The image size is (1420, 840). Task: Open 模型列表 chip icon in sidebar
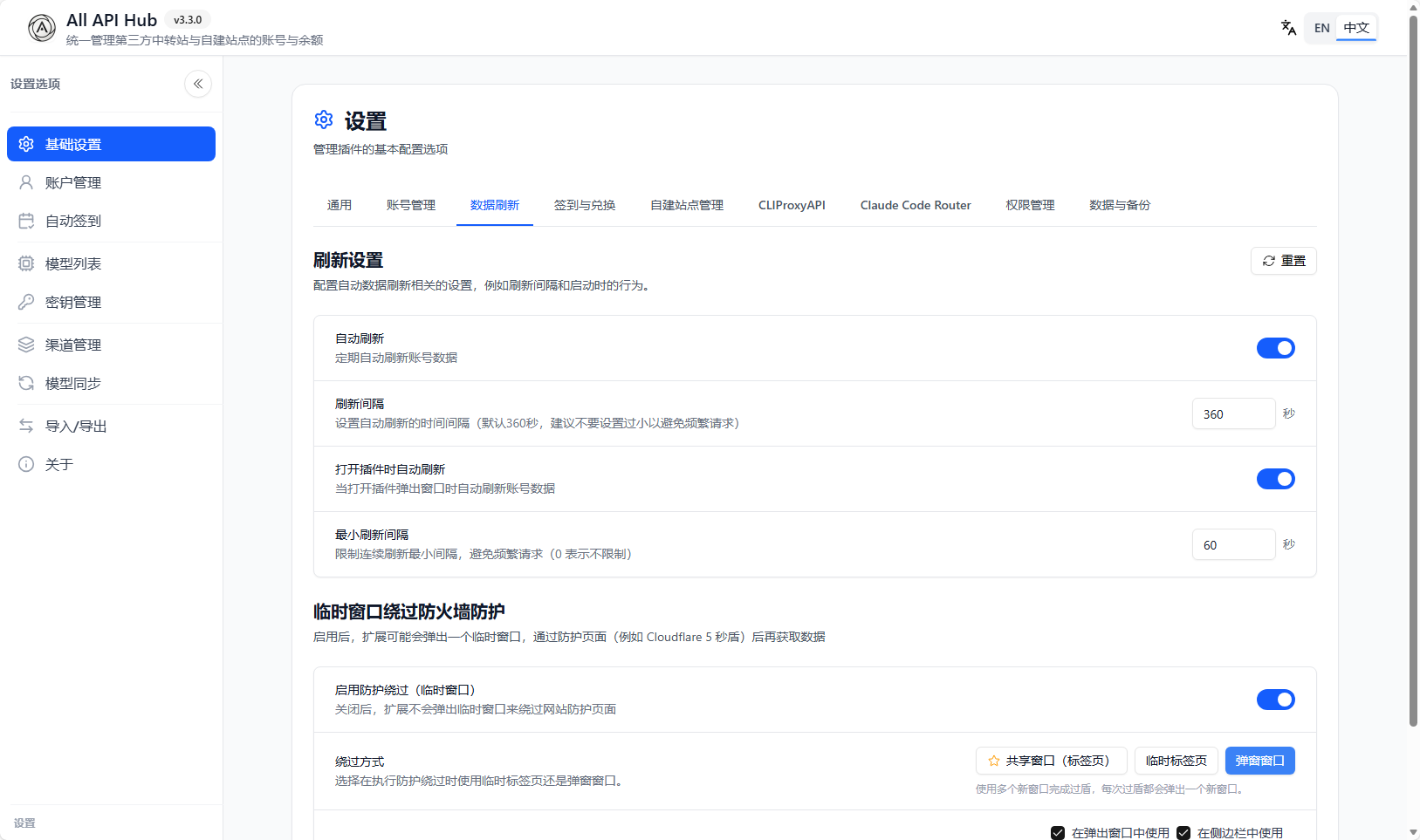[26, 263]
